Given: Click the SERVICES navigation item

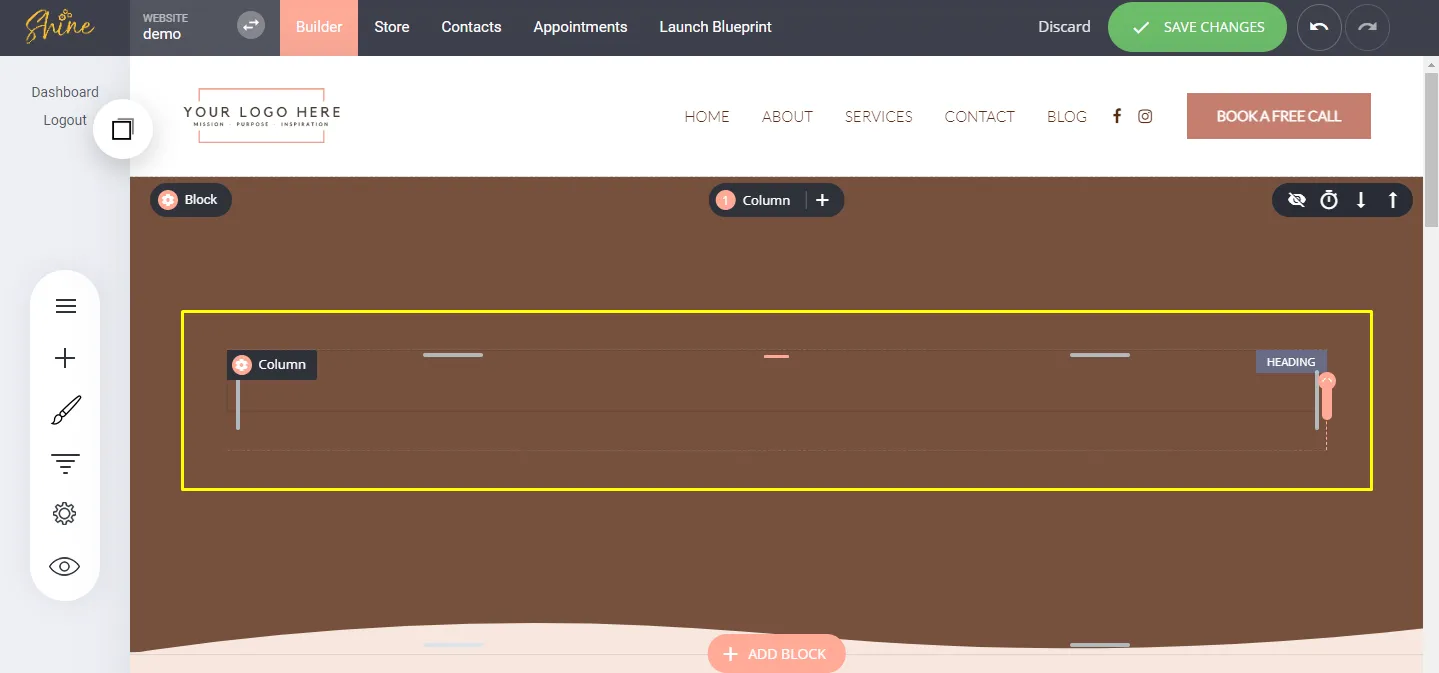Looking at the screenshot, I should point(878,116).
